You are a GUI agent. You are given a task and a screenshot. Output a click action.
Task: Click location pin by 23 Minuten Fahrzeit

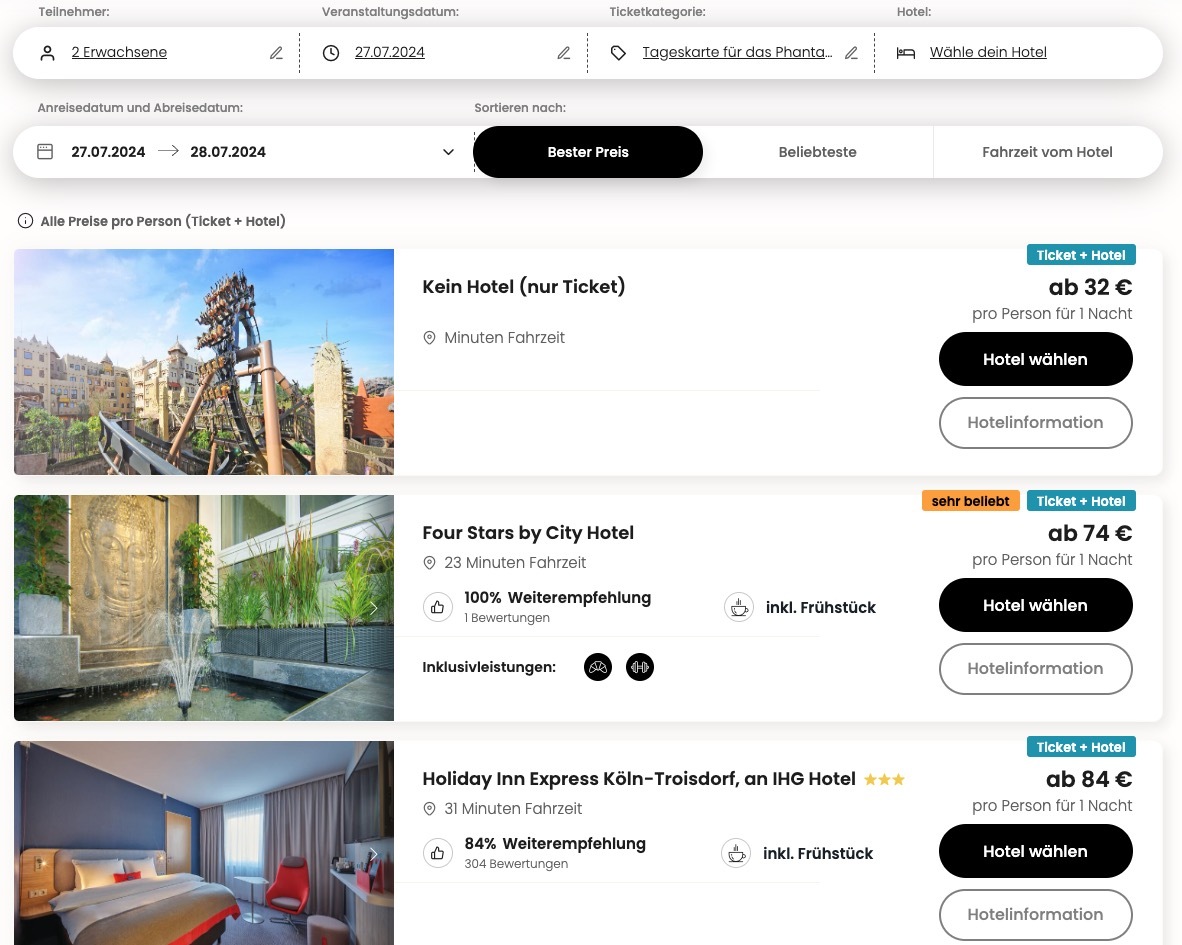429,562
